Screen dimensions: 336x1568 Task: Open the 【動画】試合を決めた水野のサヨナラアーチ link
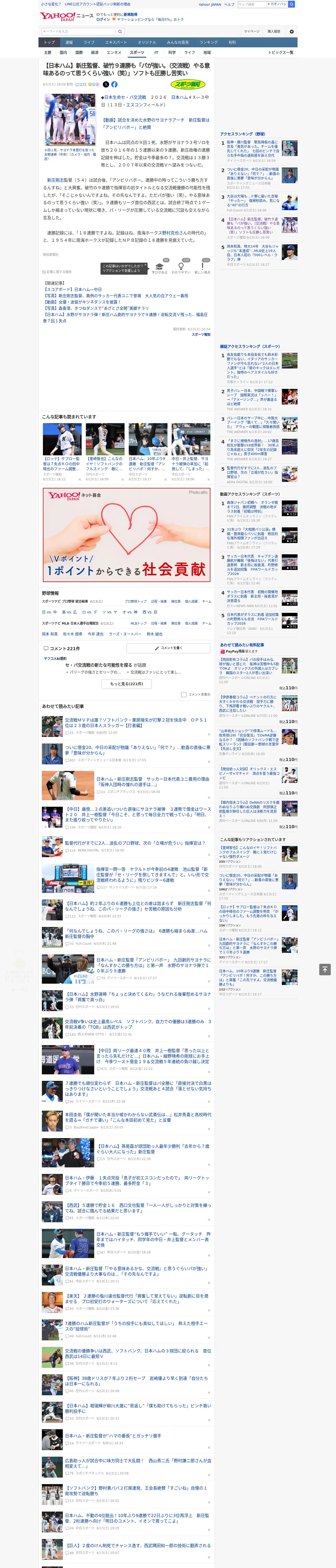(x=155, y=124)
